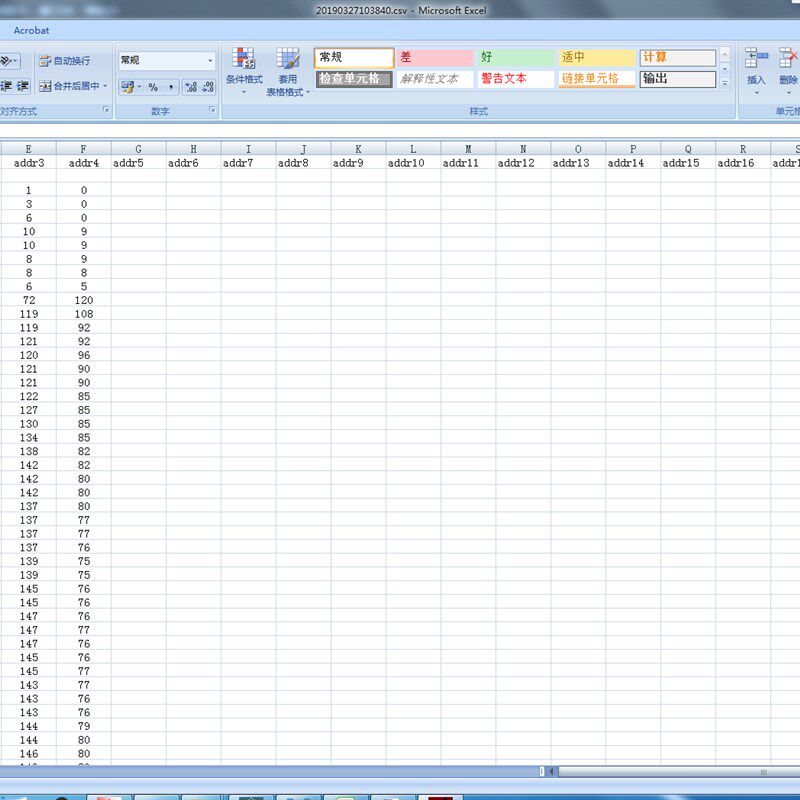800x800 pixels.
Task: Apply the 适中 neutral cell style
Action: point(596,58)
